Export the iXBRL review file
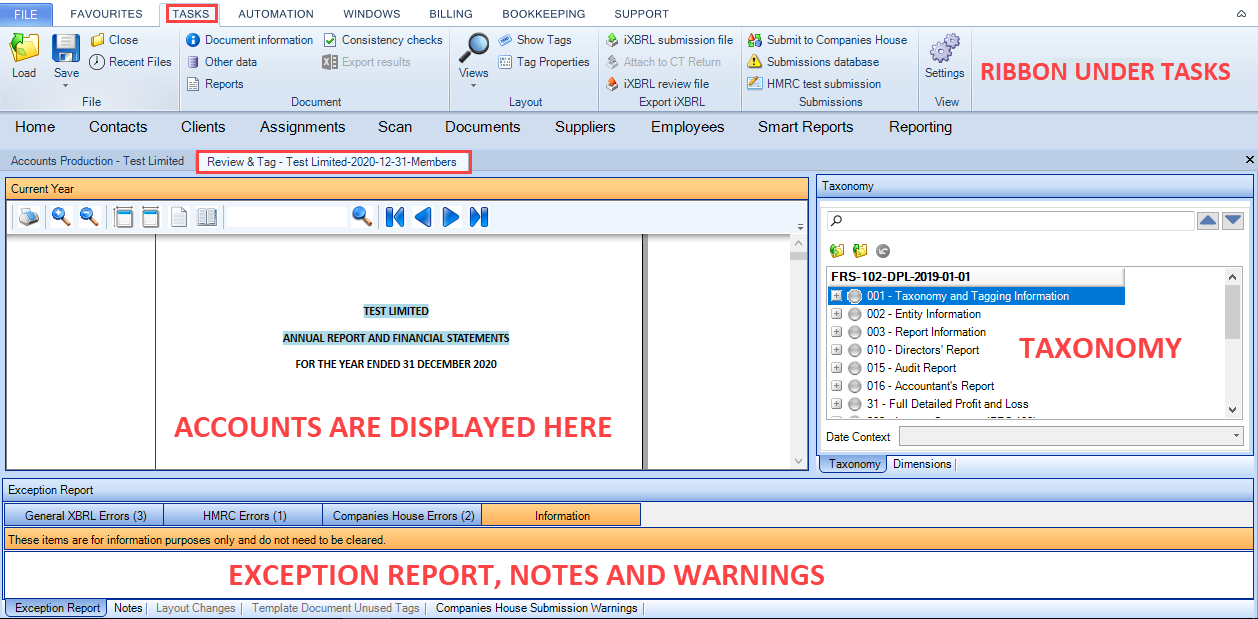This screenshot has height=619, width=1258. pos(657,84)
